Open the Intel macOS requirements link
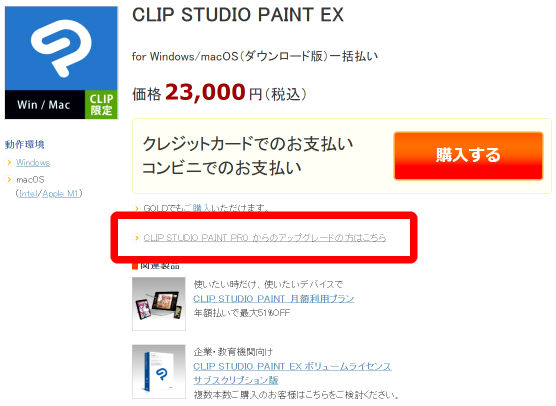Image resolution: width=556 pixels, height=406 pixels. click(28, 194)
